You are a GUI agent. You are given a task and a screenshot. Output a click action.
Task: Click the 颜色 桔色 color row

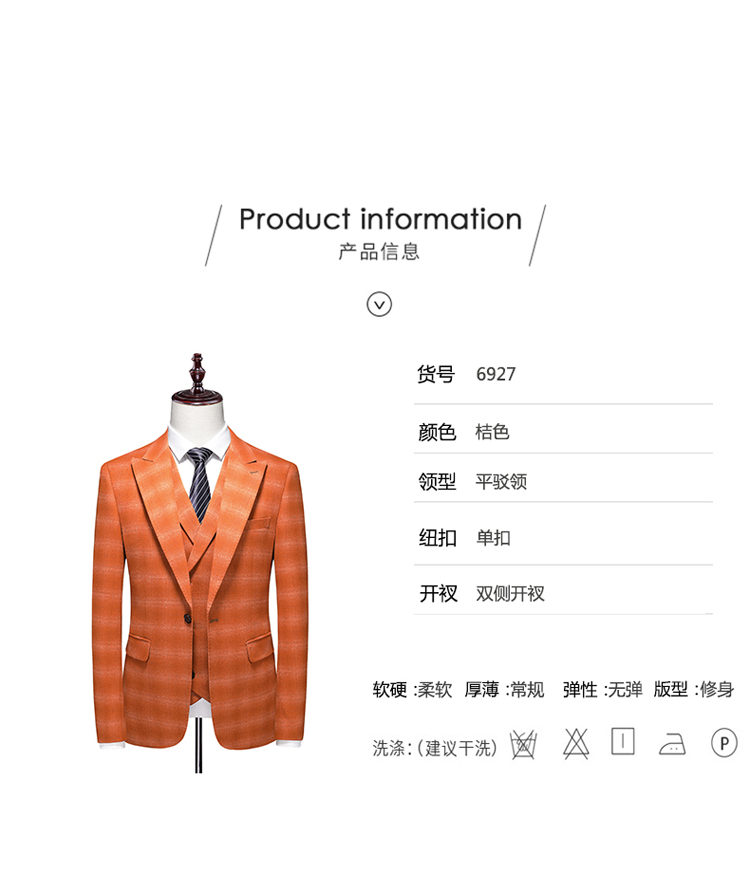tap(562, 432)
